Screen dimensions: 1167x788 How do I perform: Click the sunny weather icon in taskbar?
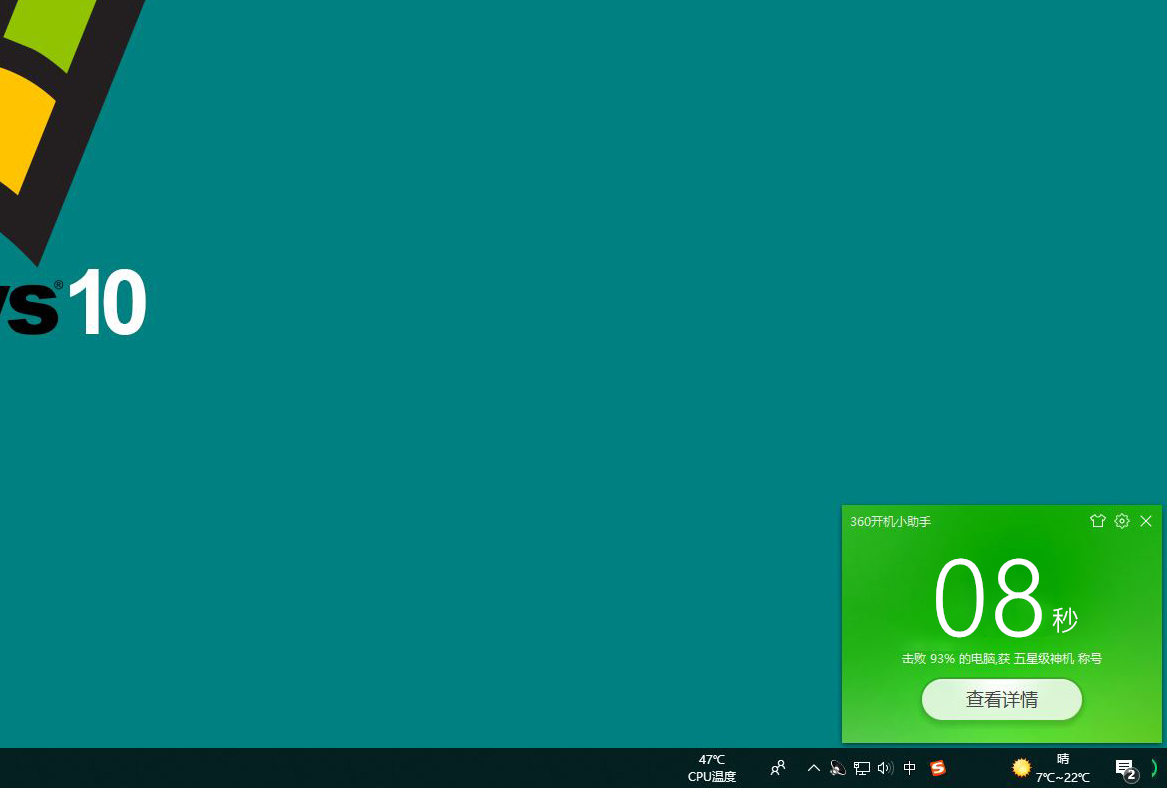point(1021,767)
